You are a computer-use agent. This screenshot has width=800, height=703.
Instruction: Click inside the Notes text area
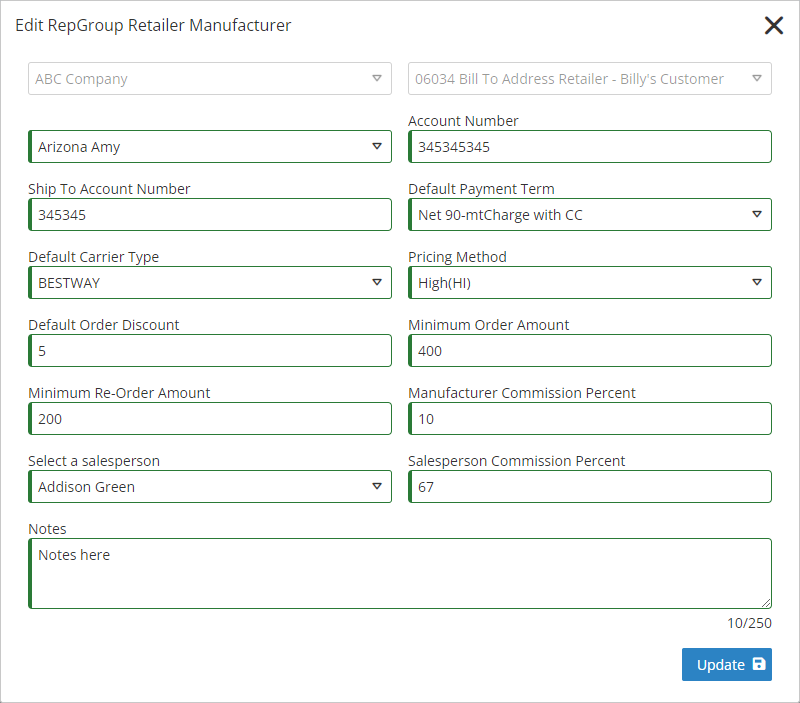pos(400,574)
